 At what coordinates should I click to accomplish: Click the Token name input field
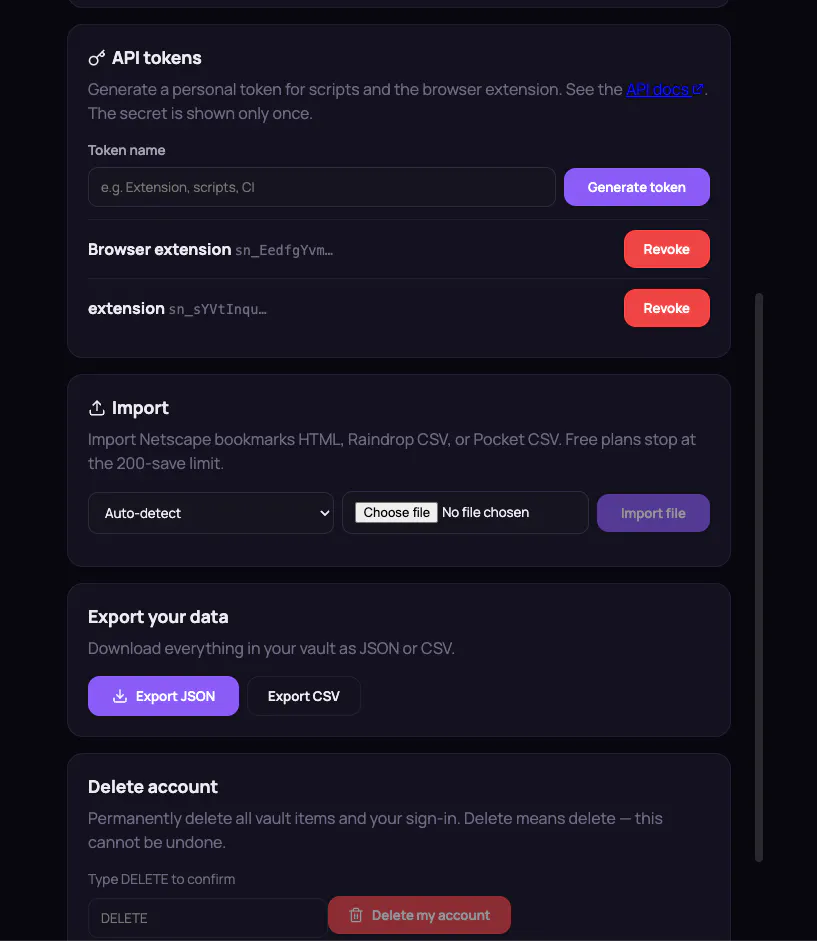click(322, 187)
